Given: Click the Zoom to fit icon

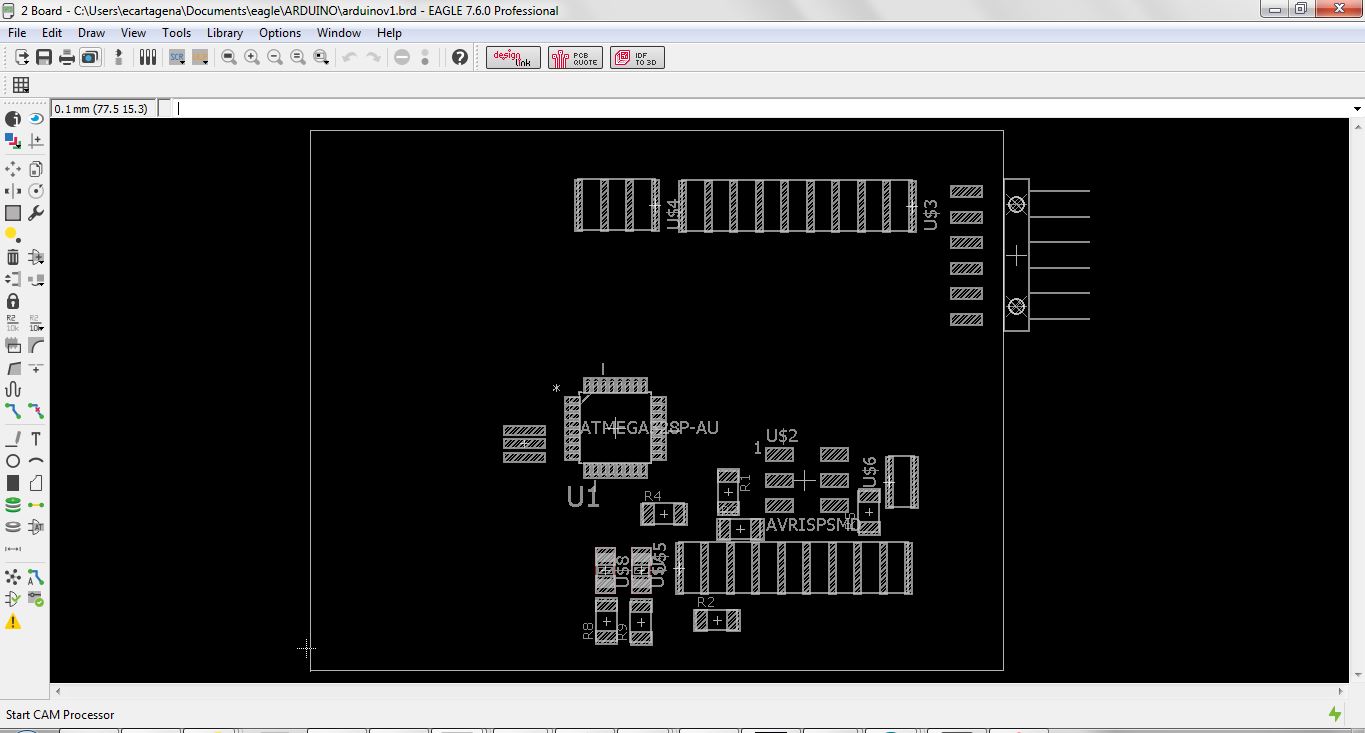Looking at the screenshot, I should [x=229, y=57].
